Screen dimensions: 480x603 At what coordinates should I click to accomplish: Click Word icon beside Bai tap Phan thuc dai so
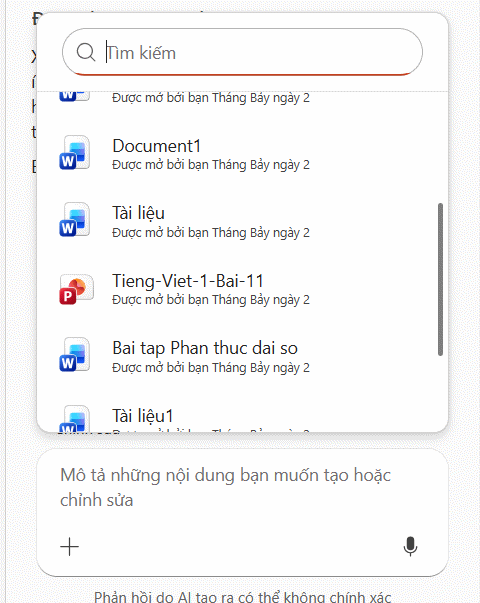coord(75,355)
